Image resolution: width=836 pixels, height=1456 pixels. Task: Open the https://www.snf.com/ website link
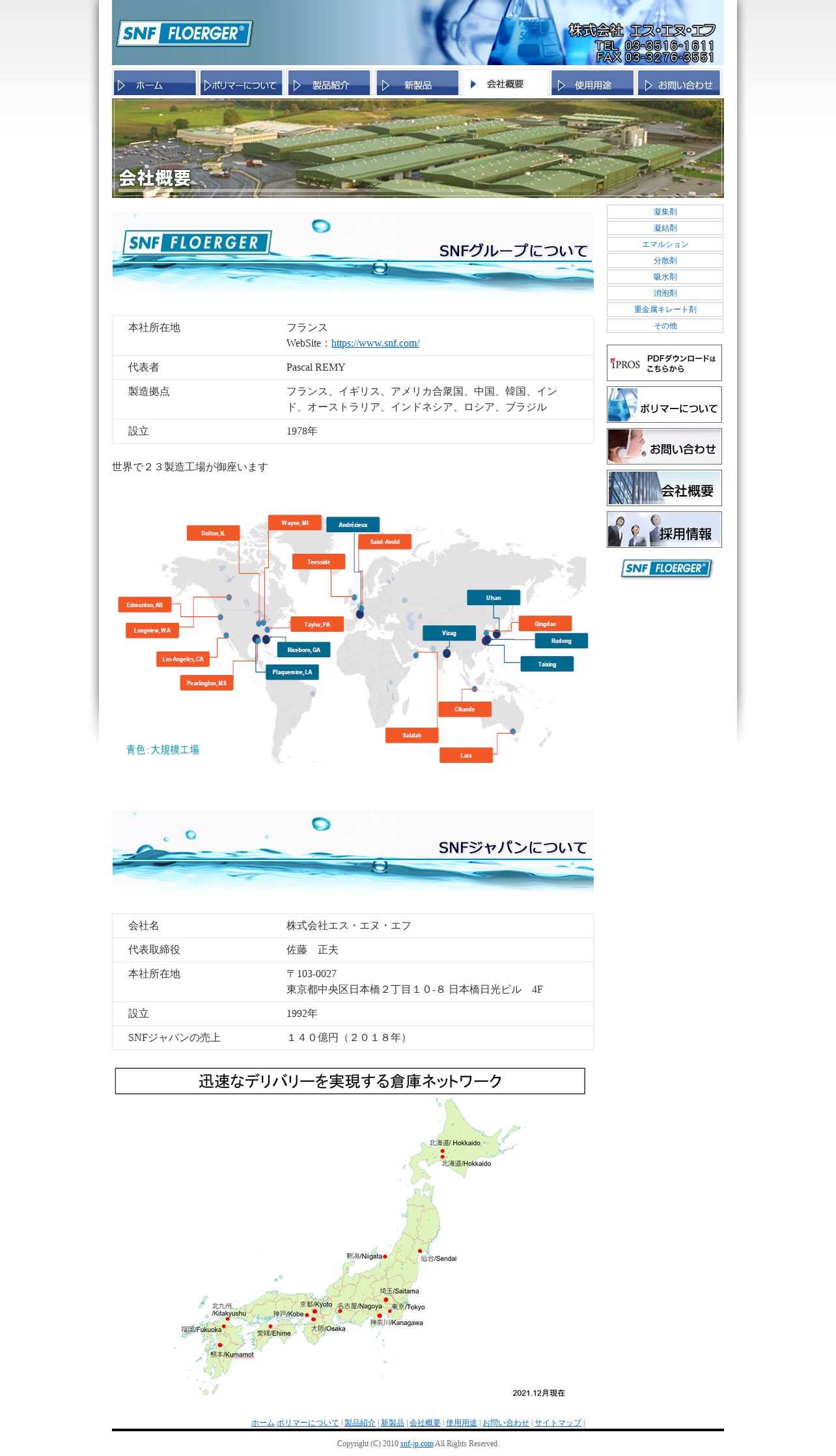[x=375, y=343]
